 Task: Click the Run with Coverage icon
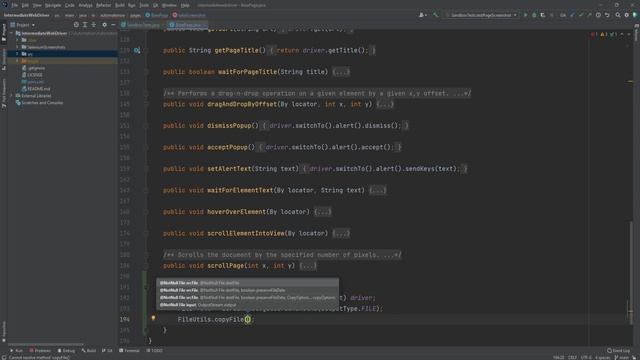[543, 15]
